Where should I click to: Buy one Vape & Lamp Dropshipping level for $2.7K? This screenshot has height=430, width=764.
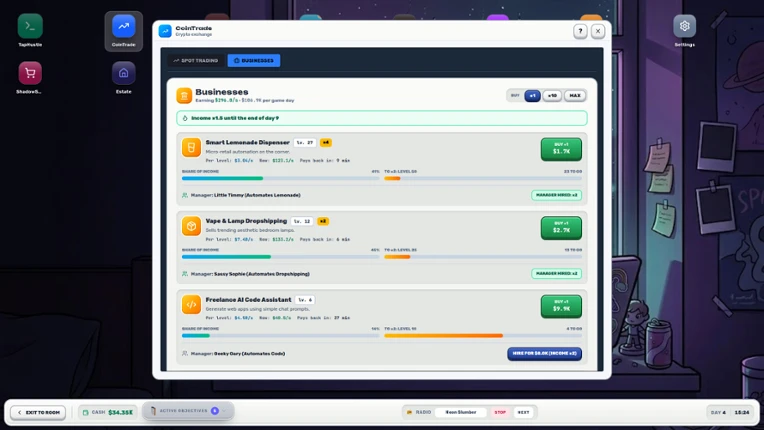point(561,228)
